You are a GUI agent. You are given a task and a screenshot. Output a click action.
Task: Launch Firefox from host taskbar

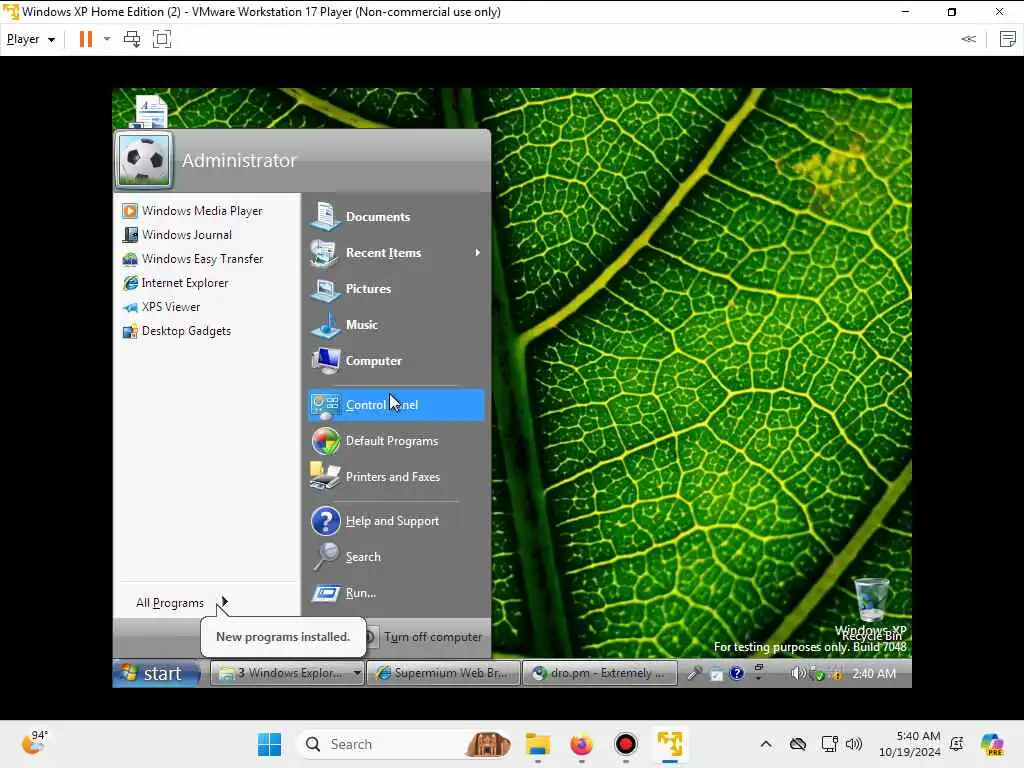(581, 744)
